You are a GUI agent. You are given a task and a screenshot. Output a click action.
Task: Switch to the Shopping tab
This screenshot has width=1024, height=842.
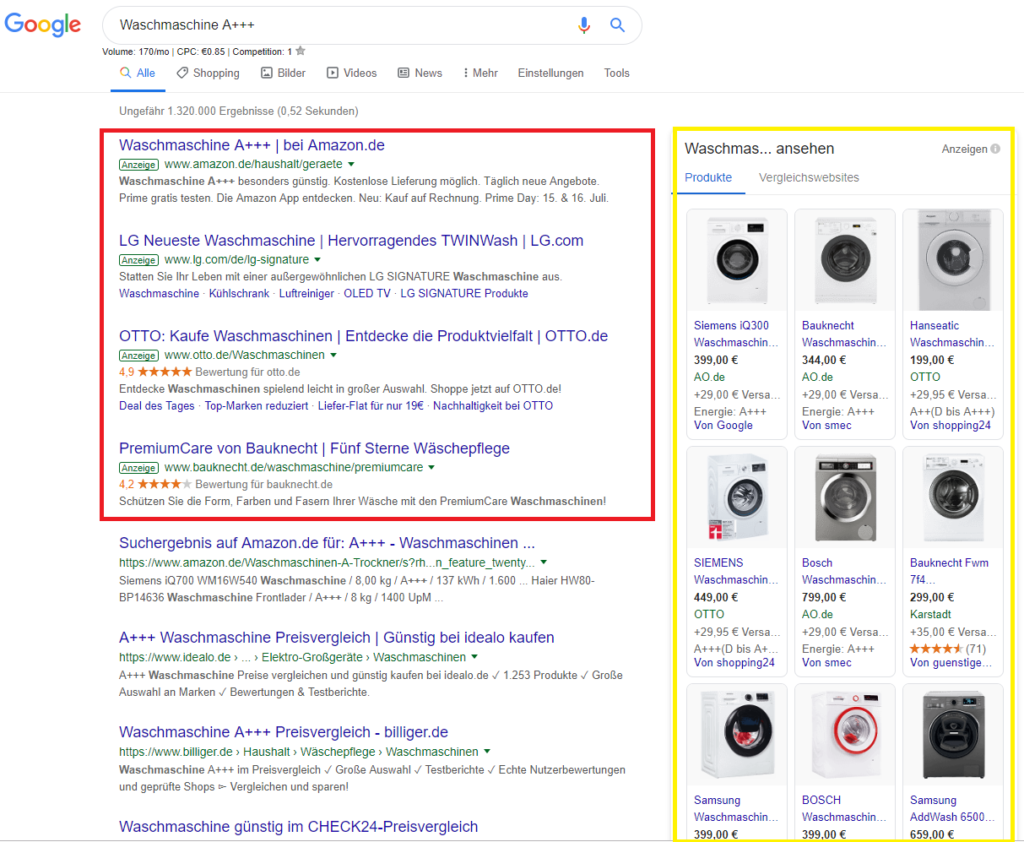208,73
